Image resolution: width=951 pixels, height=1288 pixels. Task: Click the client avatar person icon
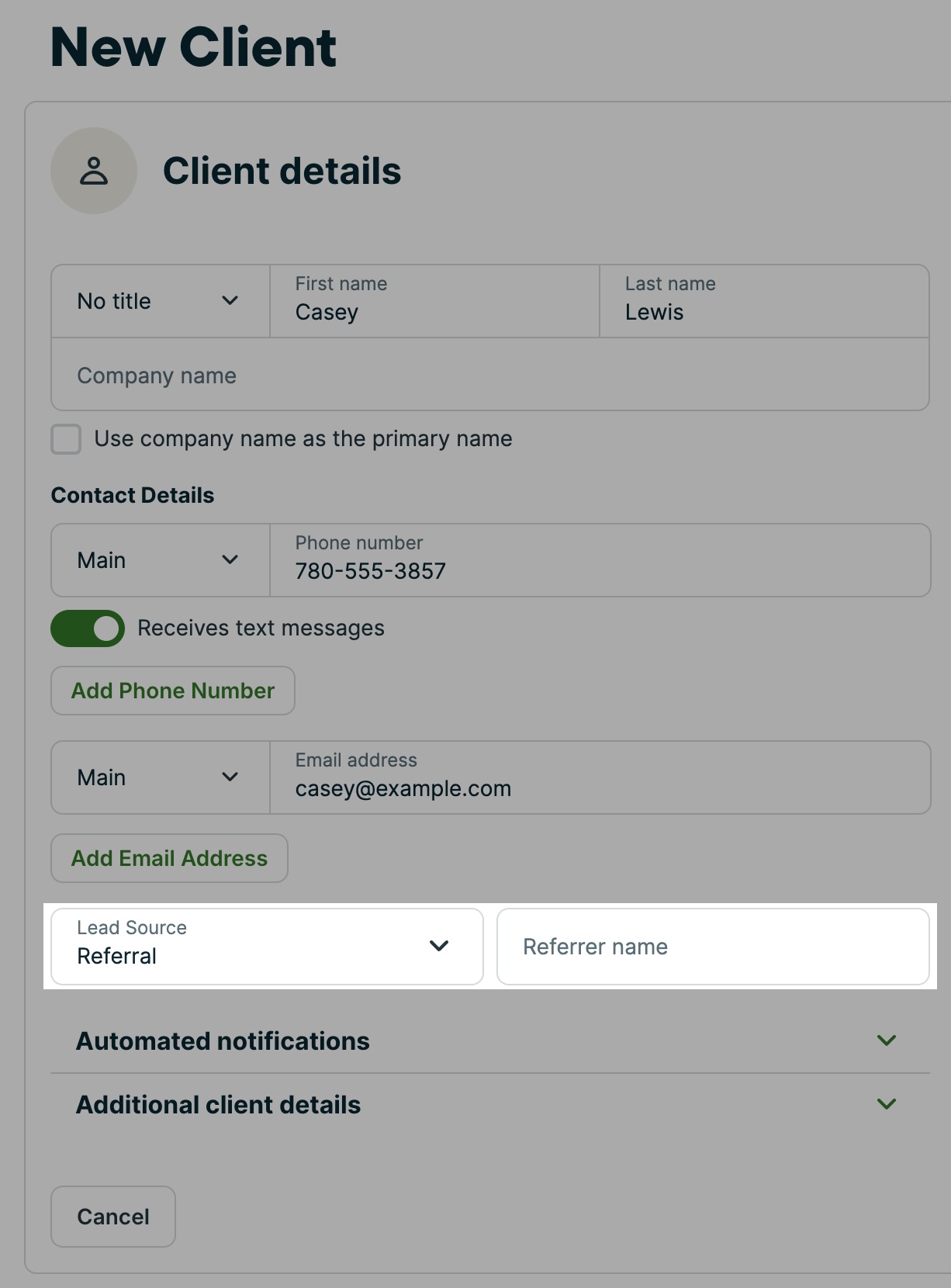(x=94, y=171)
